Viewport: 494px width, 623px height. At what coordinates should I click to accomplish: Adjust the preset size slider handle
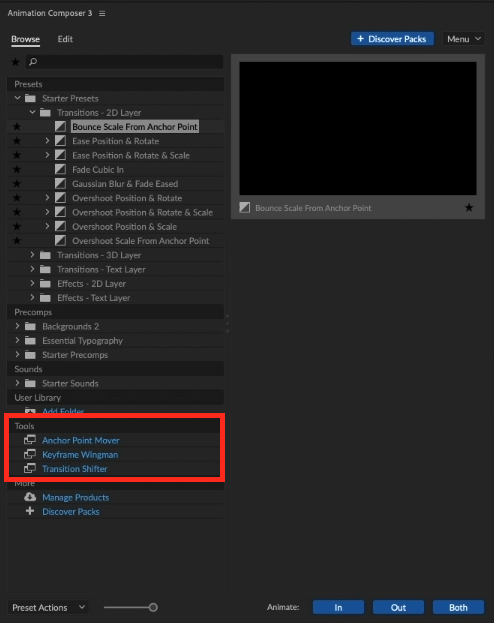[153, 608]
